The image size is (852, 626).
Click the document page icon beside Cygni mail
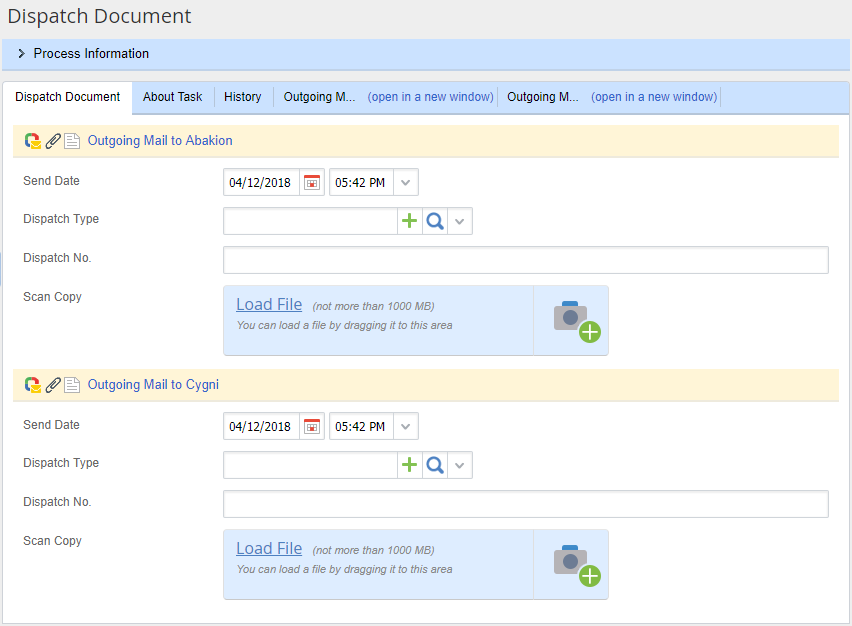click(72, 385)
